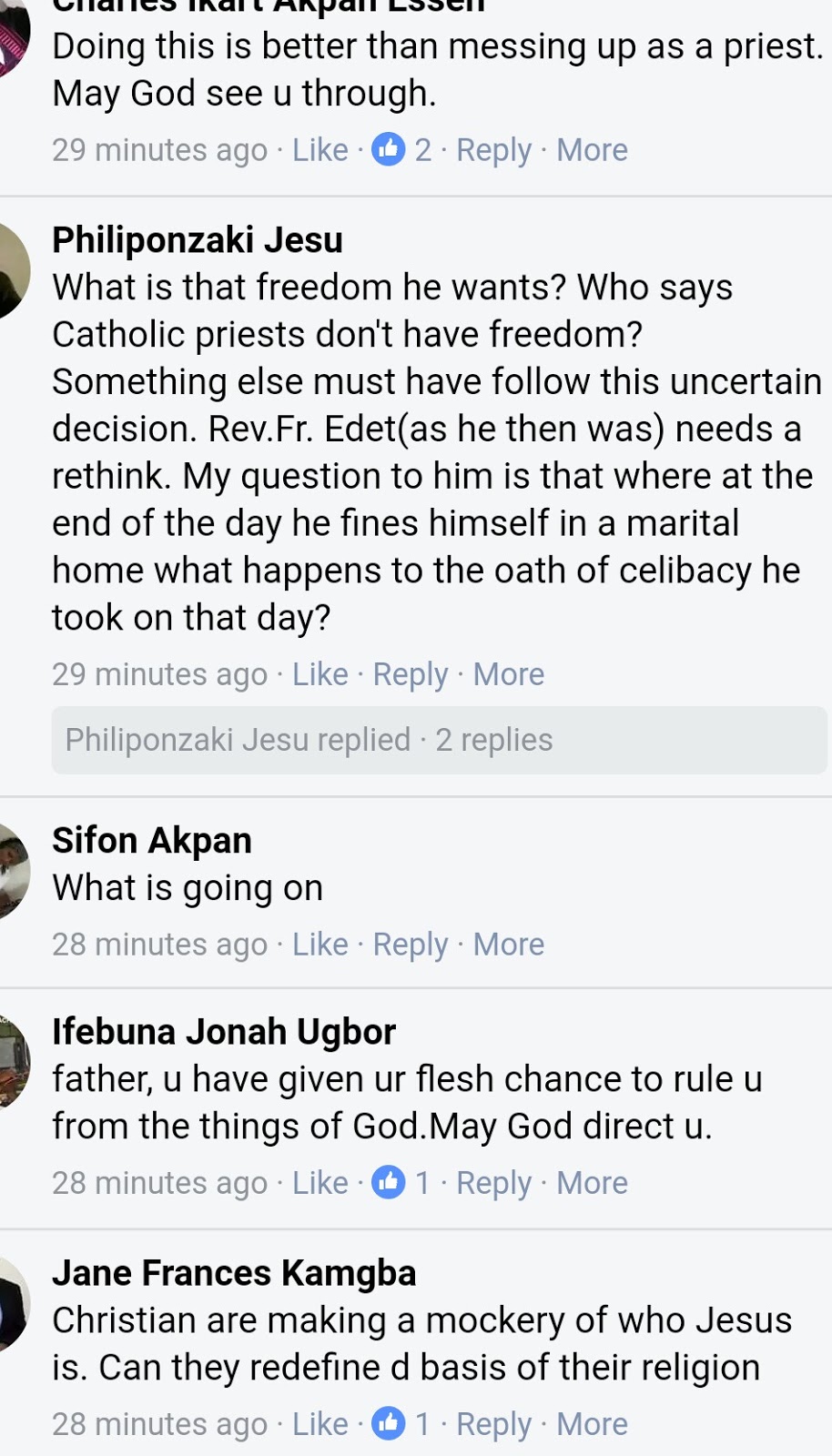Click thumbs-up icon on Ifebuna's comment
The width and height of the screenshot is (832, 1456).
(x=388, y=1182)
